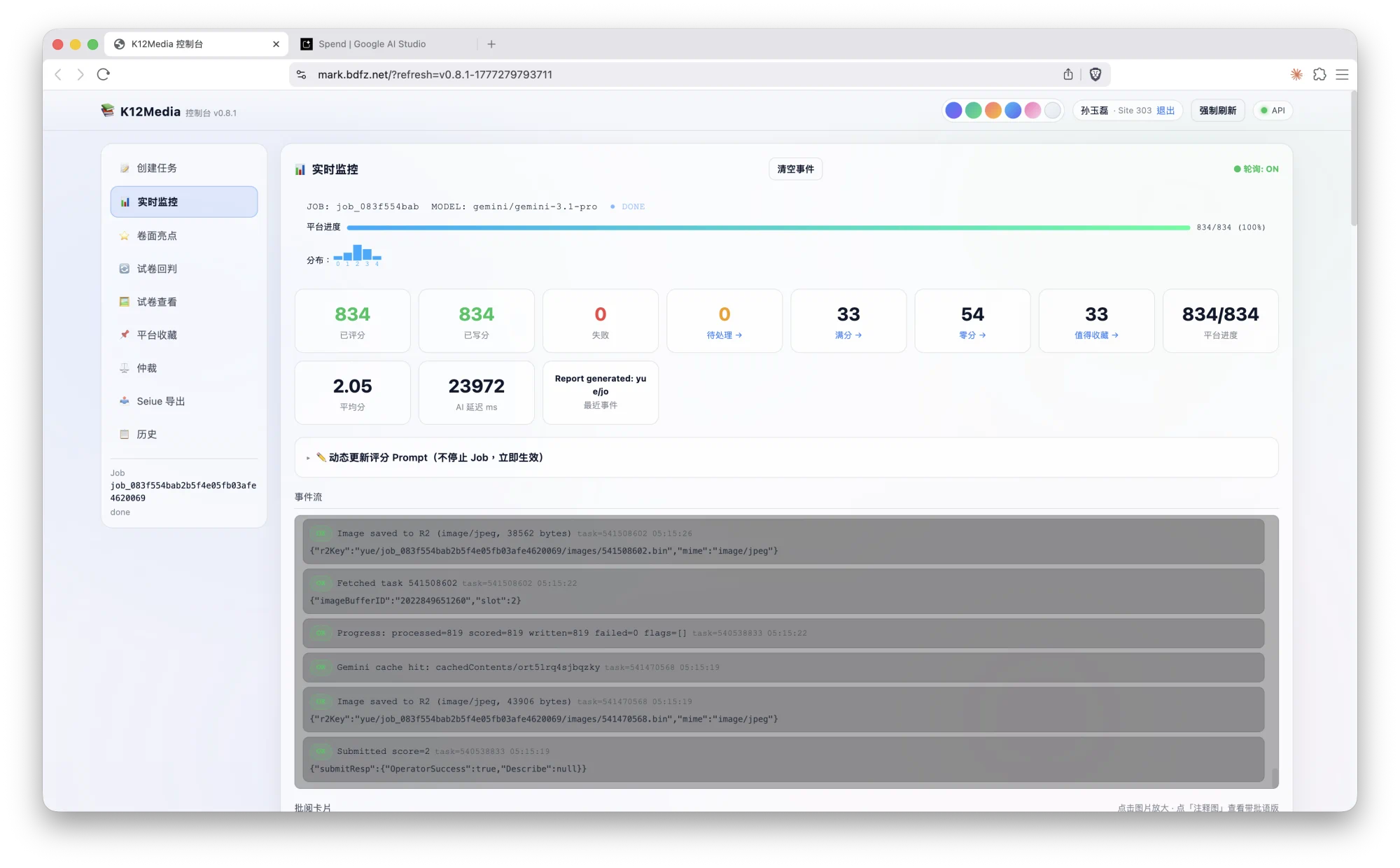This screenshot has height=868, width=1400.
Task: Open the Seiue 导出 sidebar item
Action: tap(160, 401)
